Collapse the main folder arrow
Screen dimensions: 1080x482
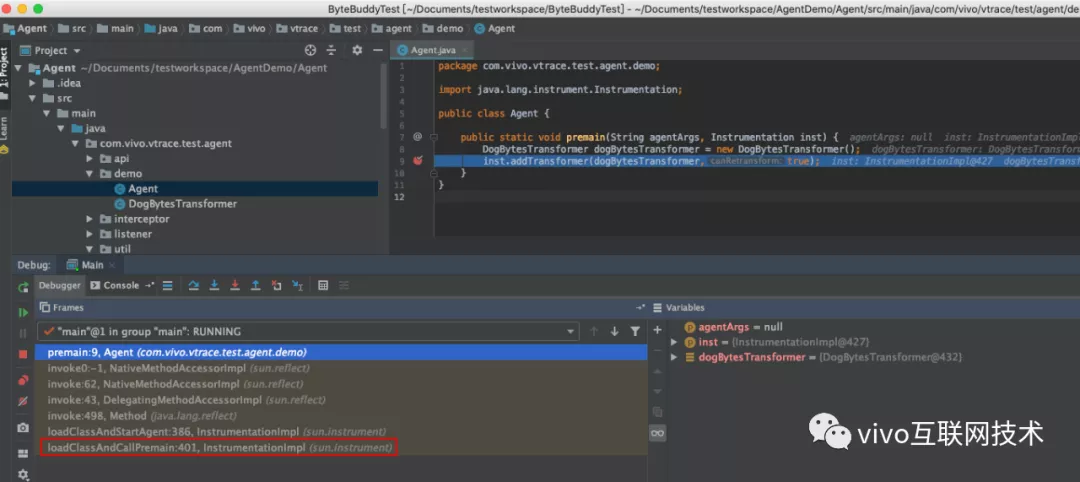tap(47, 114)
